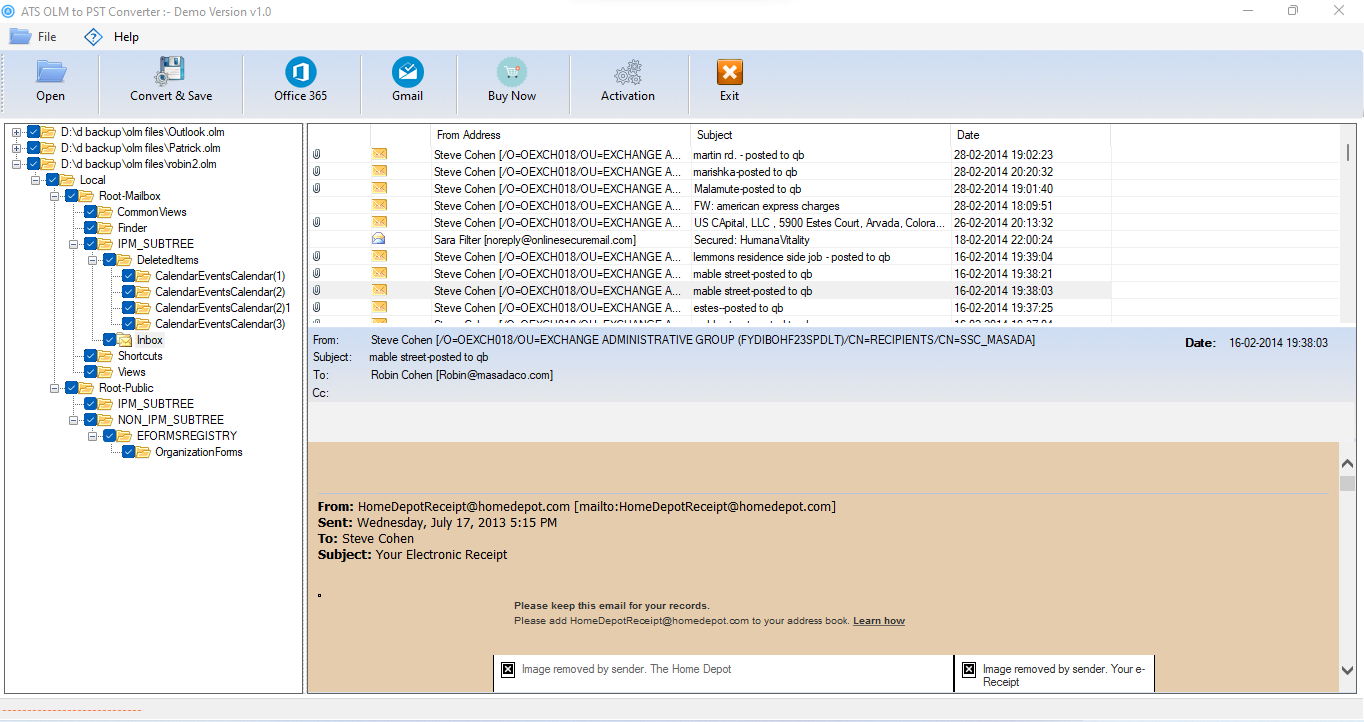Viewport: 1364px width, 722px height.
Task: Collapse the DeletedItems node
Action: click(x=92, y=260)
